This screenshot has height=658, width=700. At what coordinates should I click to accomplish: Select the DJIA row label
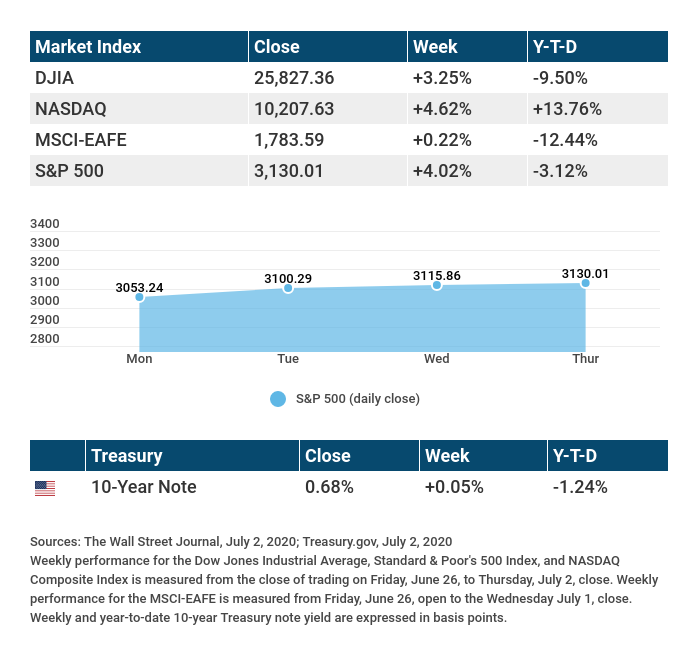(54, 77)
